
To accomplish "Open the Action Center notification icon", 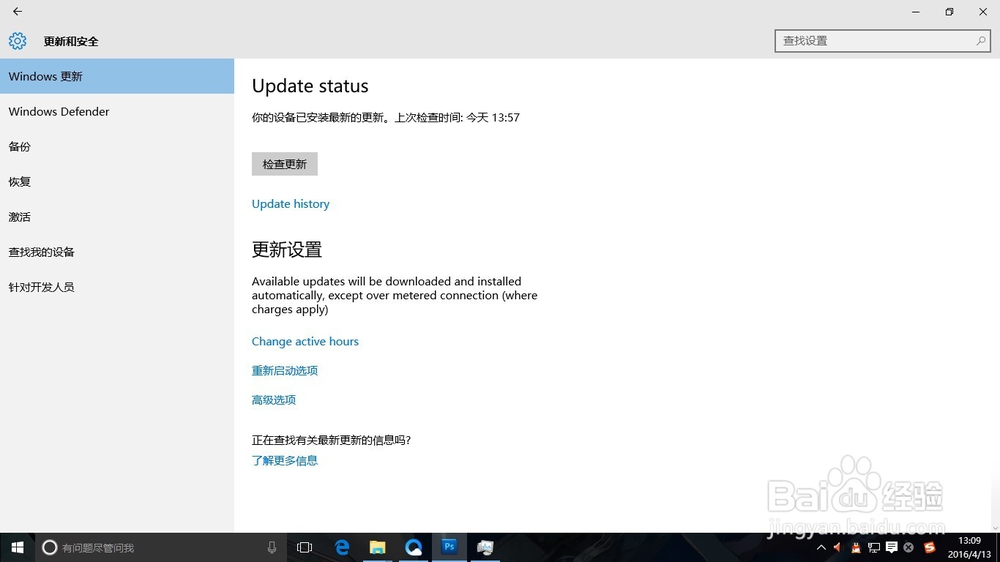I will (892, 547).
